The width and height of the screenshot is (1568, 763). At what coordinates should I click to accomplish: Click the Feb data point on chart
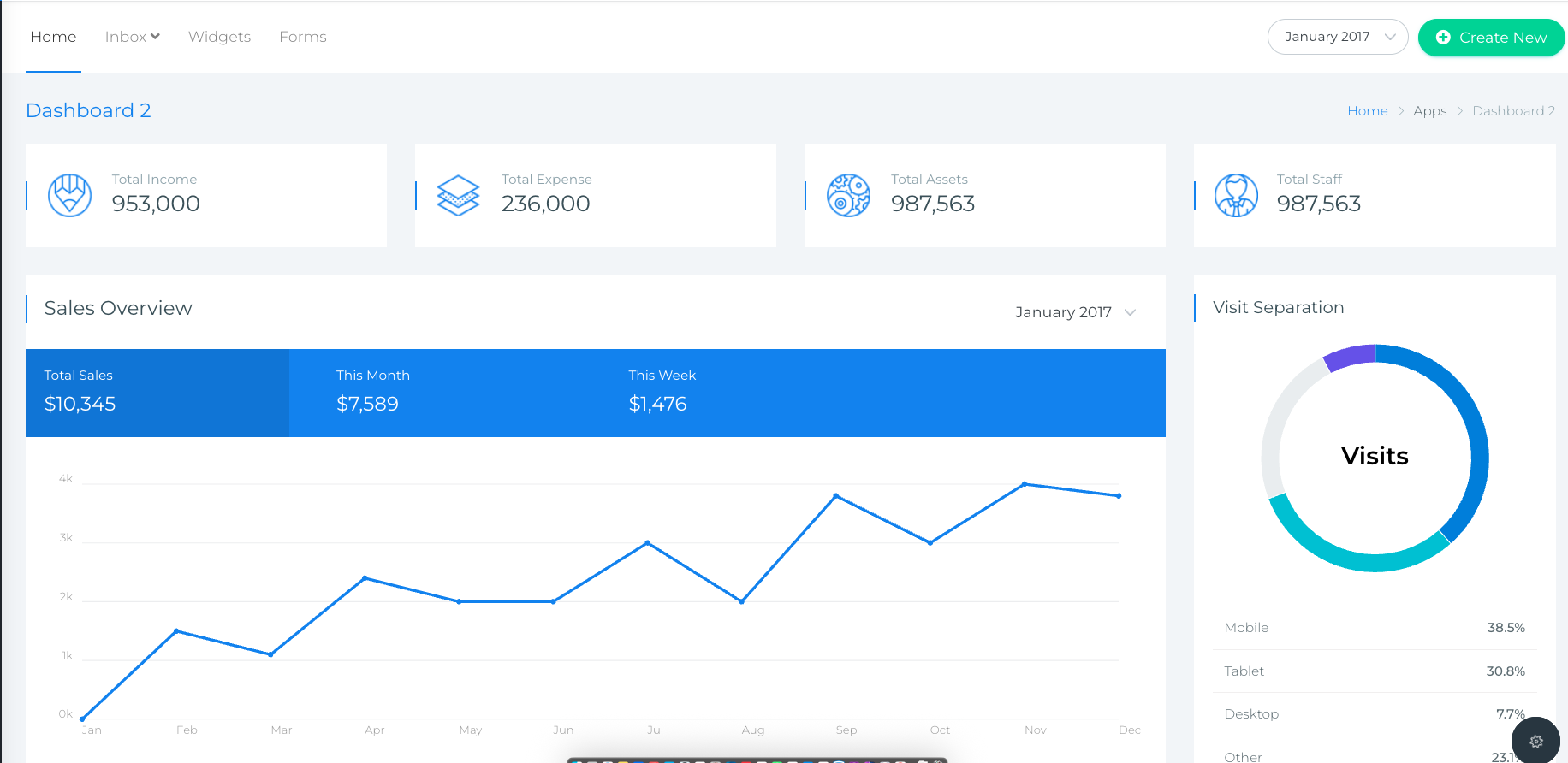point(176,631)
